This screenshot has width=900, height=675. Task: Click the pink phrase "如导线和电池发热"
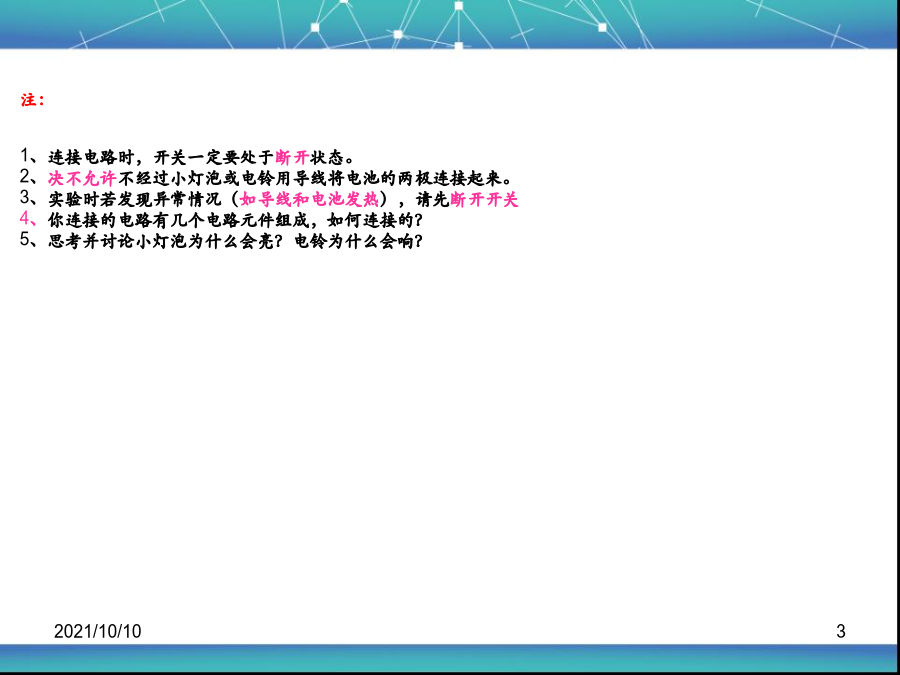coord(309,199)
